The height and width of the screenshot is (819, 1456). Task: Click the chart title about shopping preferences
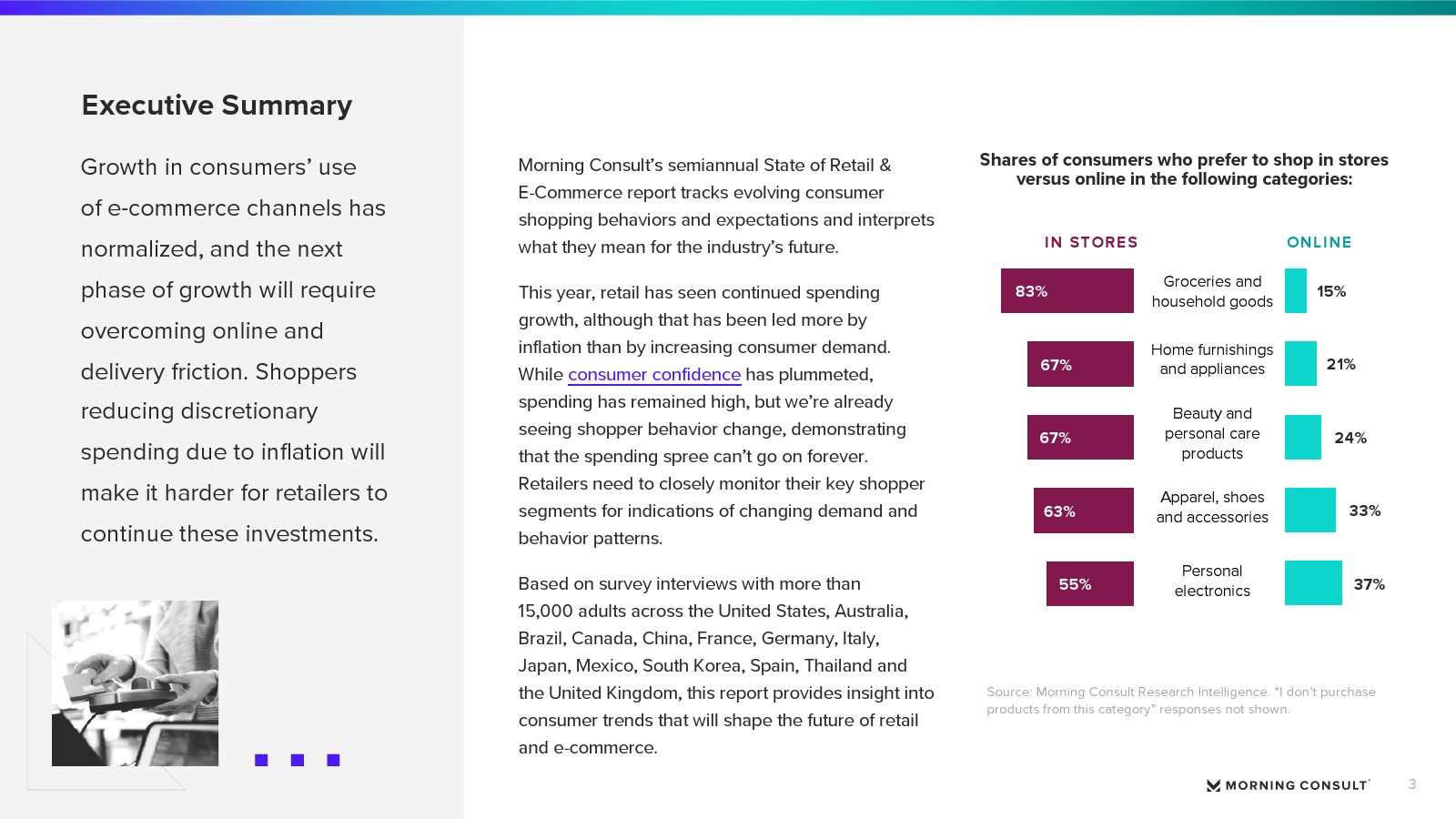[1183, 169]
